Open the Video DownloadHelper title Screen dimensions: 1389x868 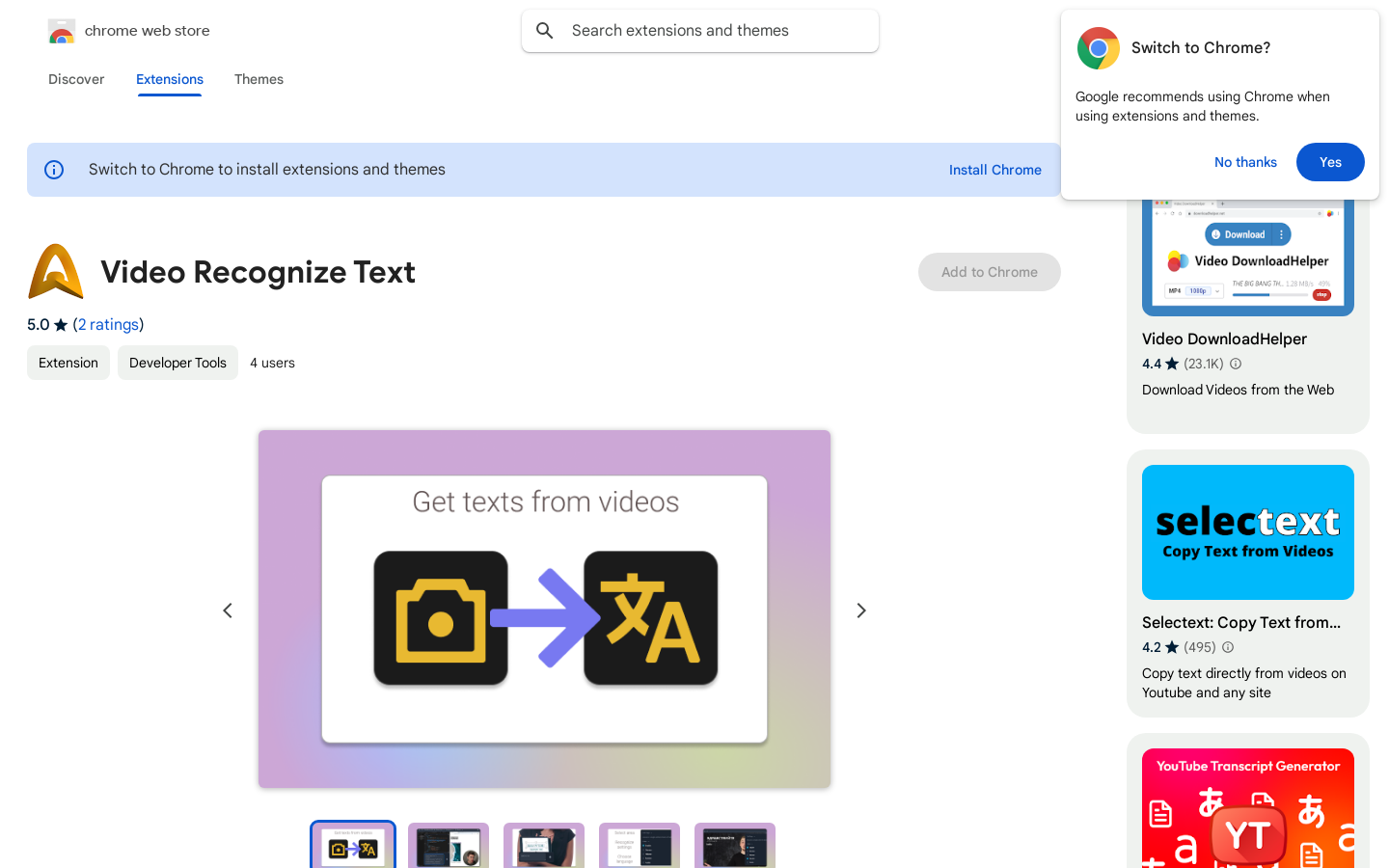coord(1224,339)
